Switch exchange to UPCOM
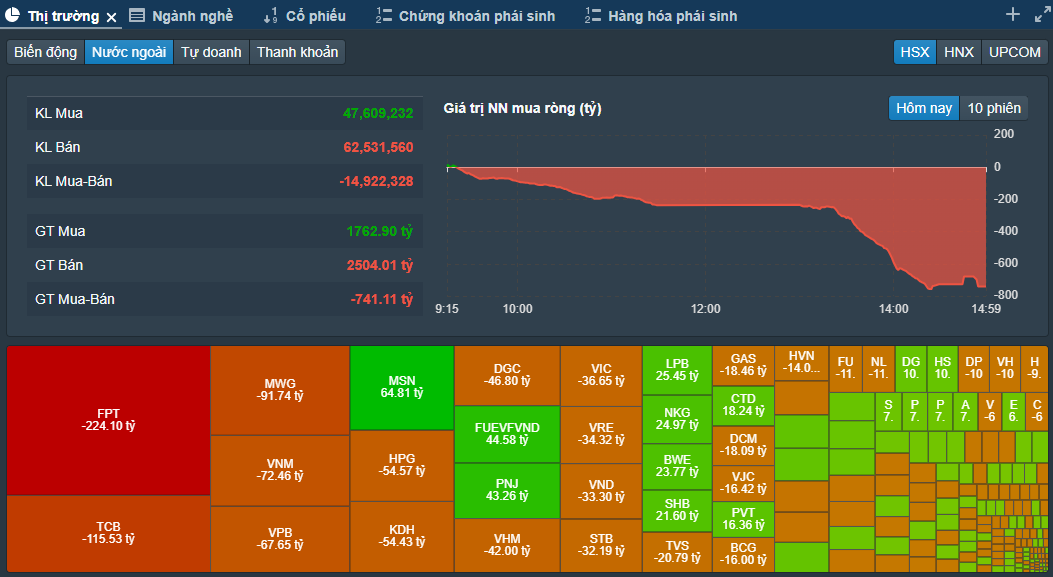 click(1014, 52)
